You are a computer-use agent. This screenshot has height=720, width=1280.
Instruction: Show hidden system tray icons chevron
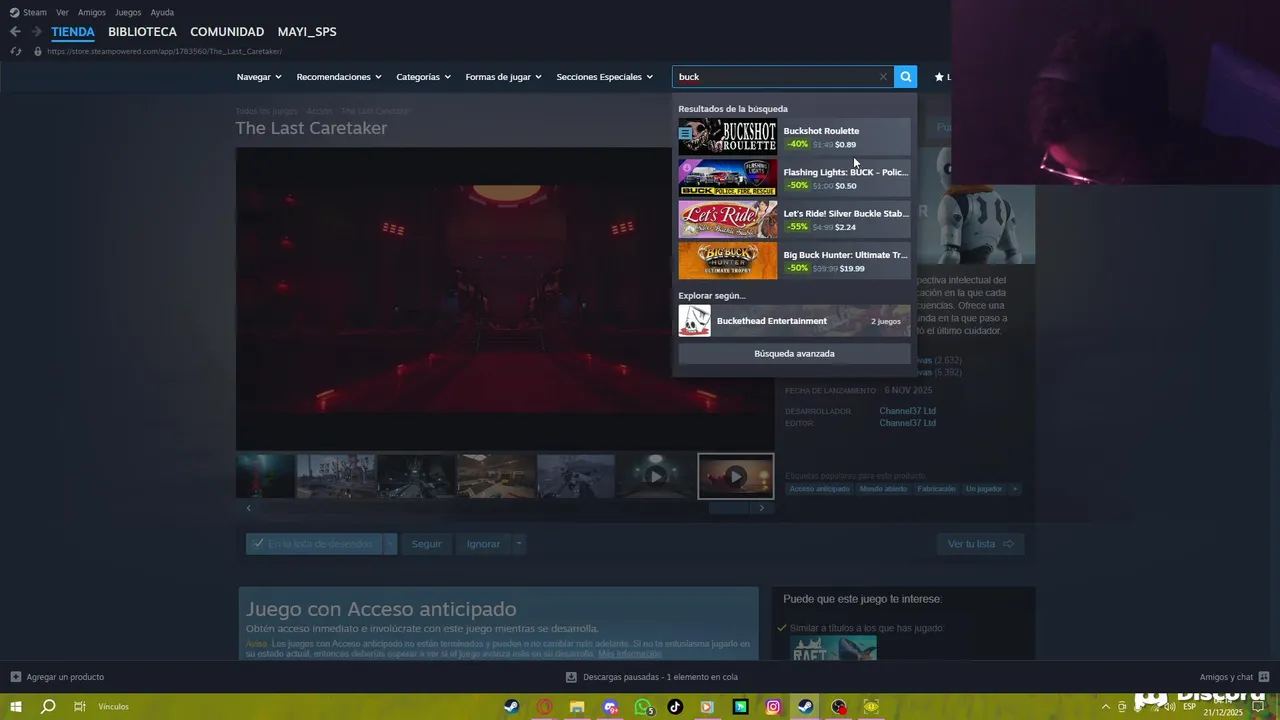point(1106,707)
